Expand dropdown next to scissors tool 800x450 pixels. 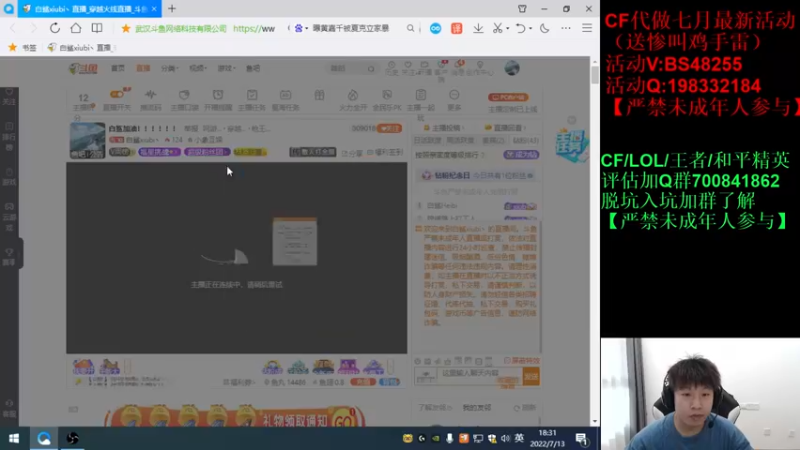[x=508, y=29]
